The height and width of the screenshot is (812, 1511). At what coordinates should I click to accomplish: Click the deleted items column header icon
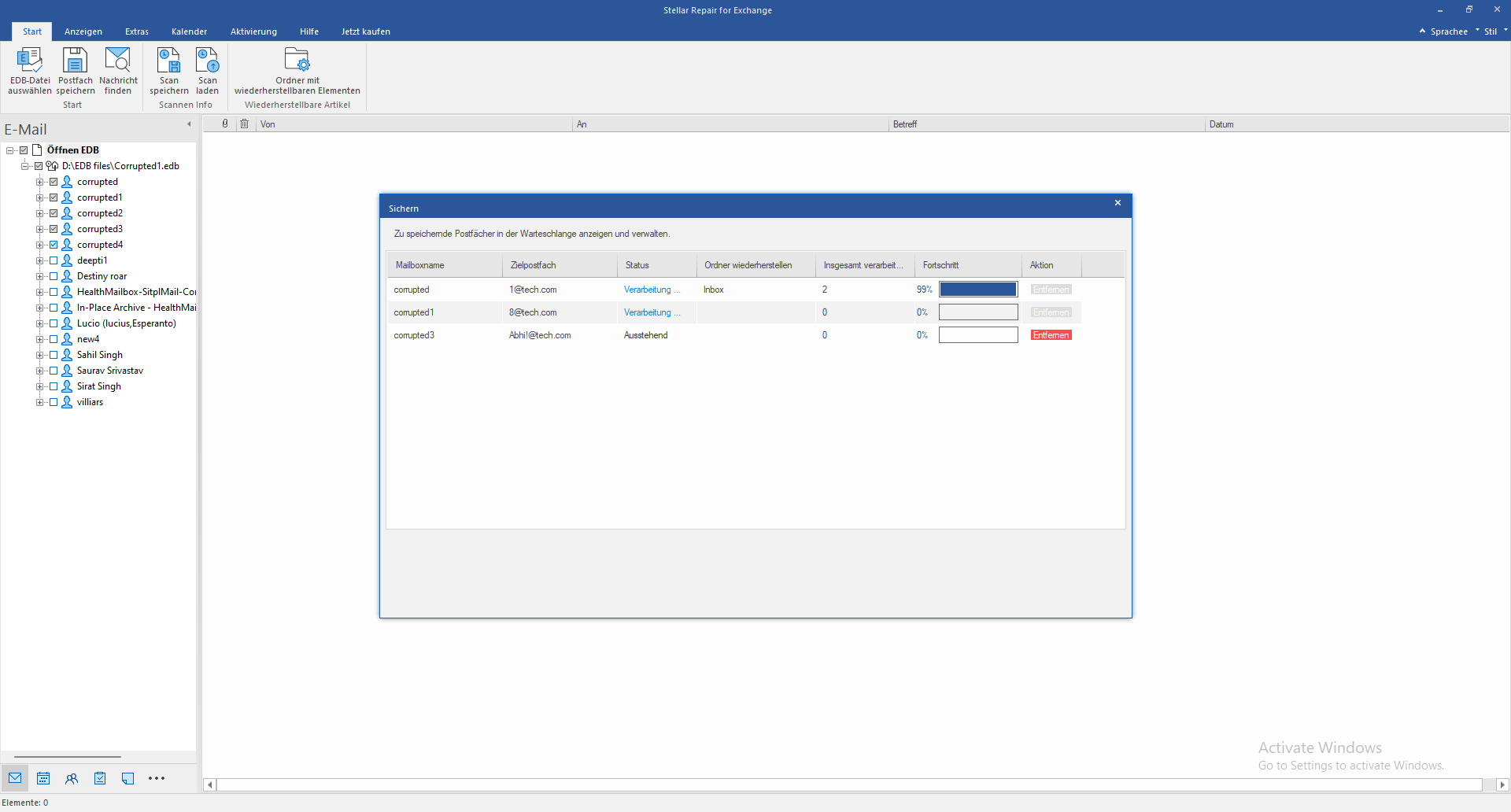point(245,124)
